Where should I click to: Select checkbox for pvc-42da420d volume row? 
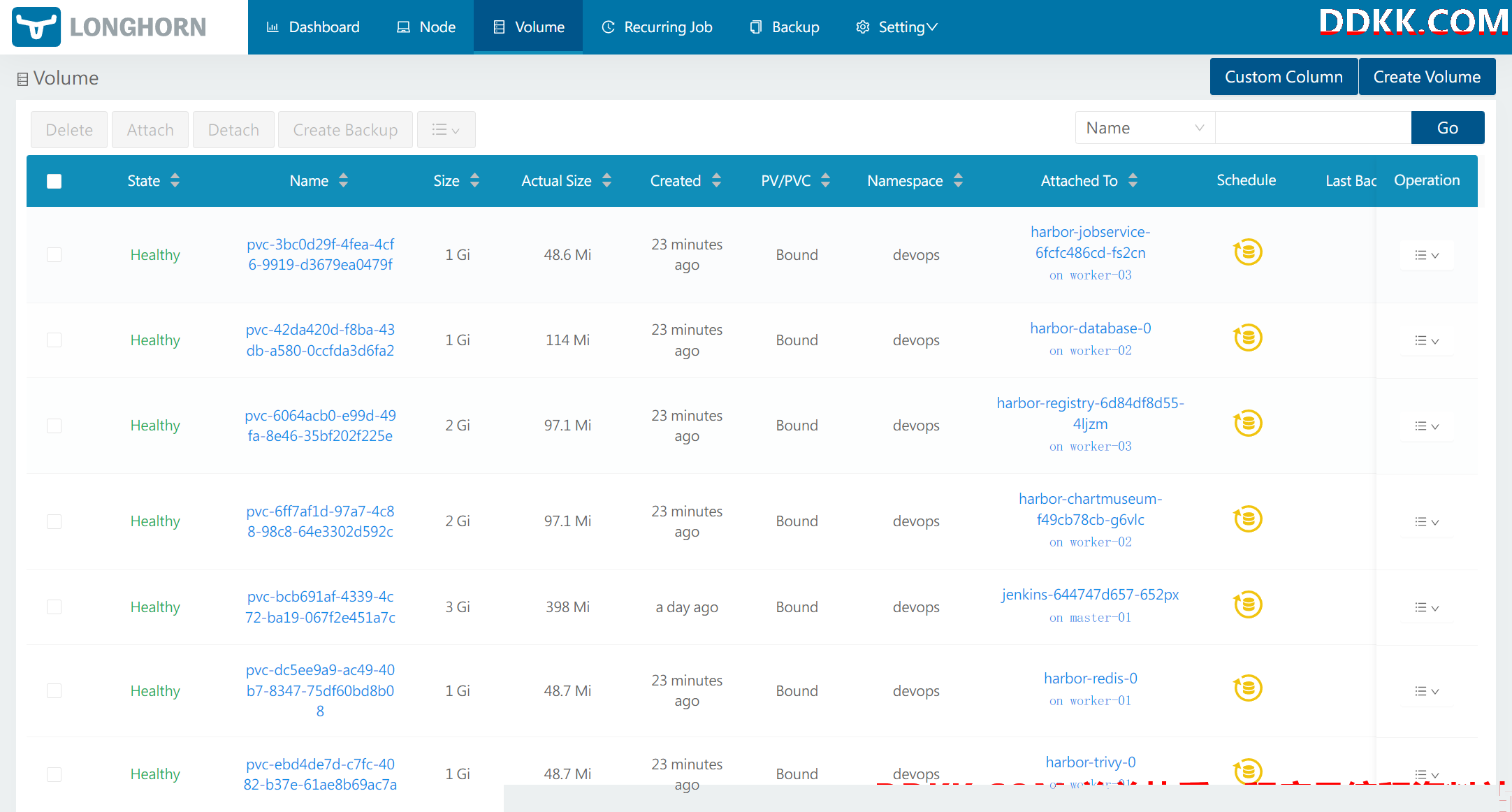click(x=54, y=340)
